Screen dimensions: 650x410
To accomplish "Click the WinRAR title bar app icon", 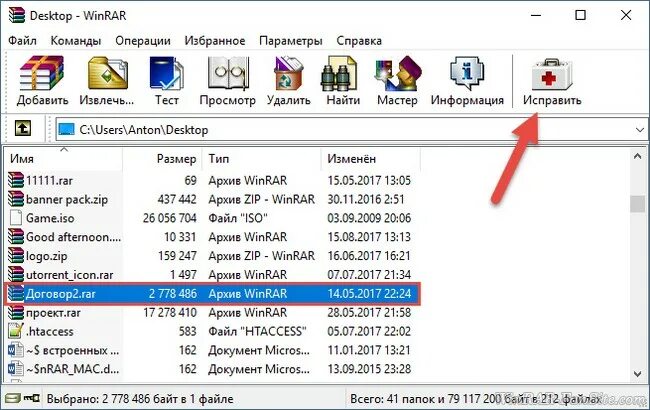I will coord(17,15).
